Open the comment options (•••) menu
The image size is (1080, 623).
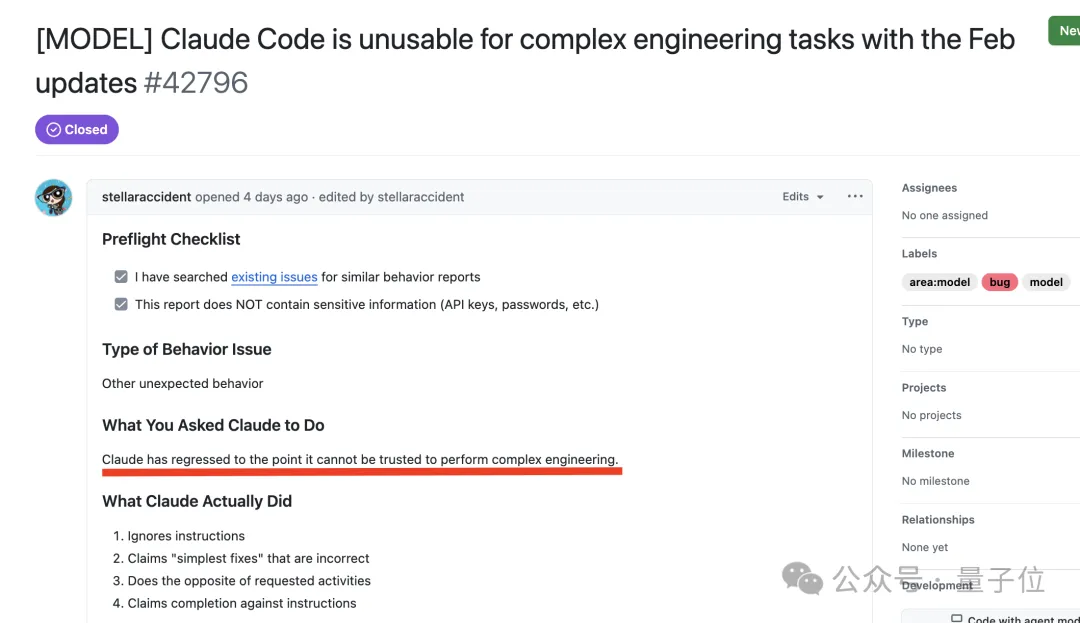point(855,196)
